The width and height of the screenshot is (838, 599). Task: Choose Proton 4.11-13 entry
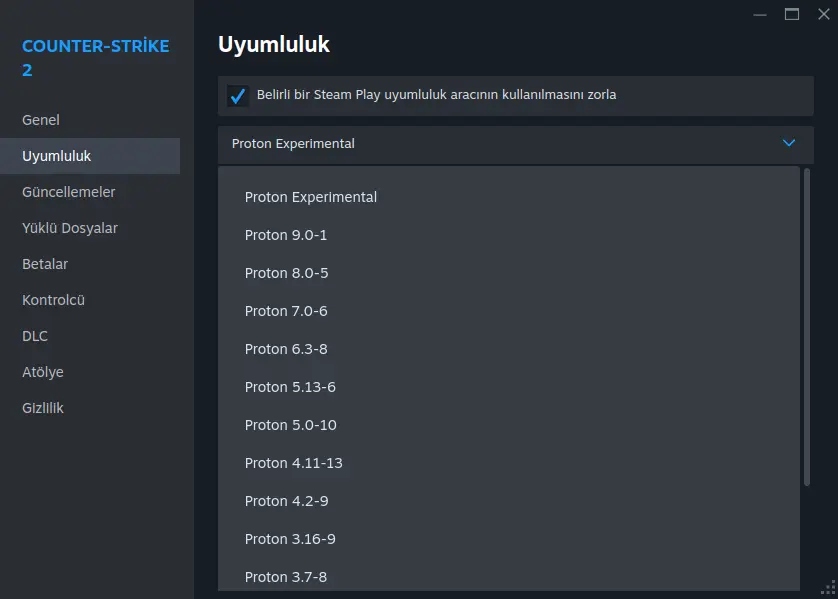(x=508, y=463)
